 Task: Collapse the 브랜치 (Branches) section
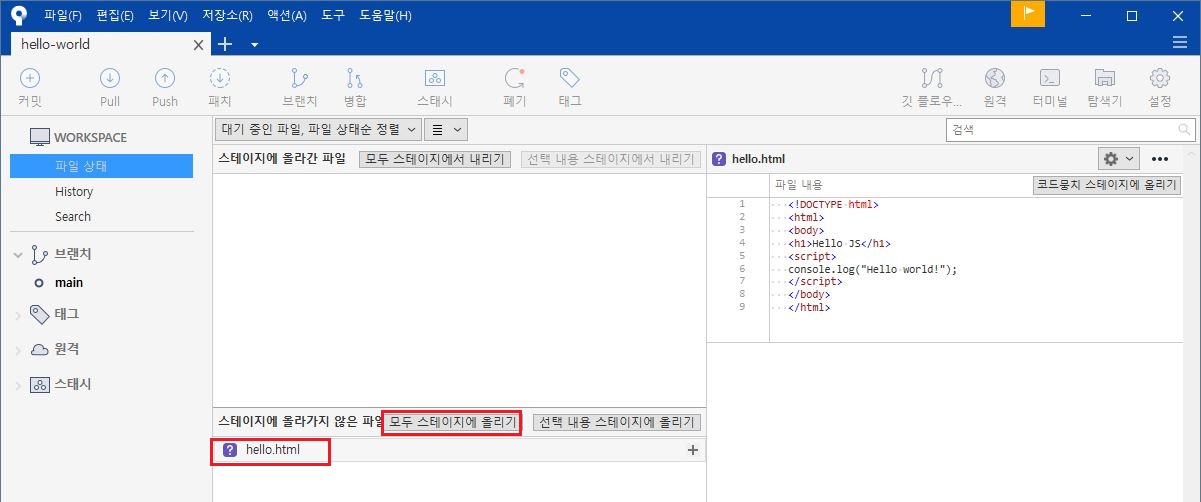18,255
